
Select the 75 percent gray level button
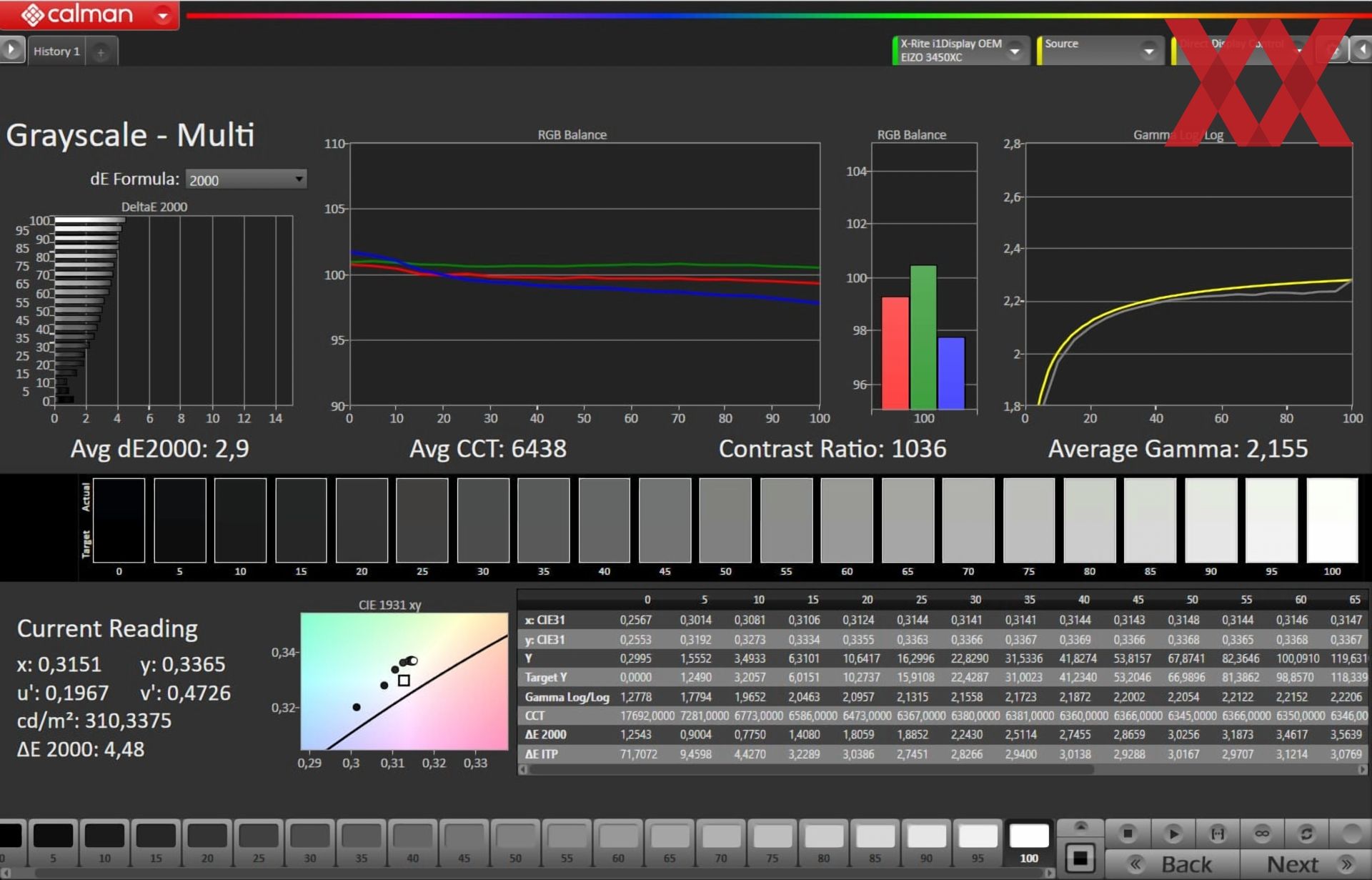pyautogui.click(x=772, y=844)
